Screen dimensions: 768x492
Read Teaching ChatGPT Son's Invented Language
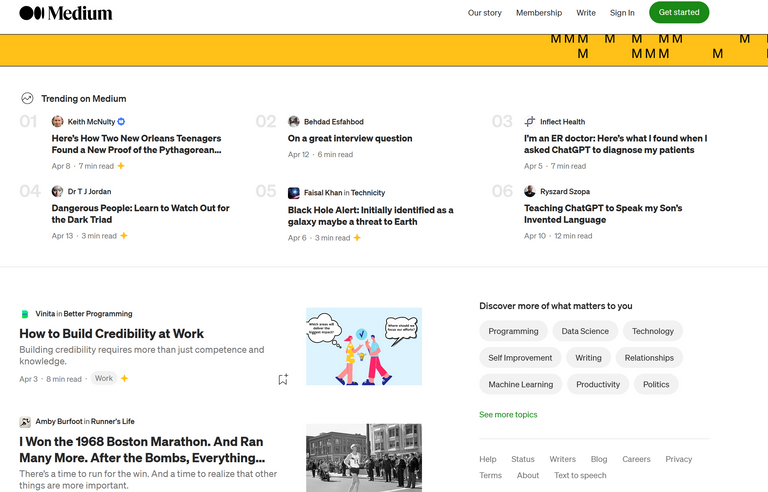click(603, 214)
